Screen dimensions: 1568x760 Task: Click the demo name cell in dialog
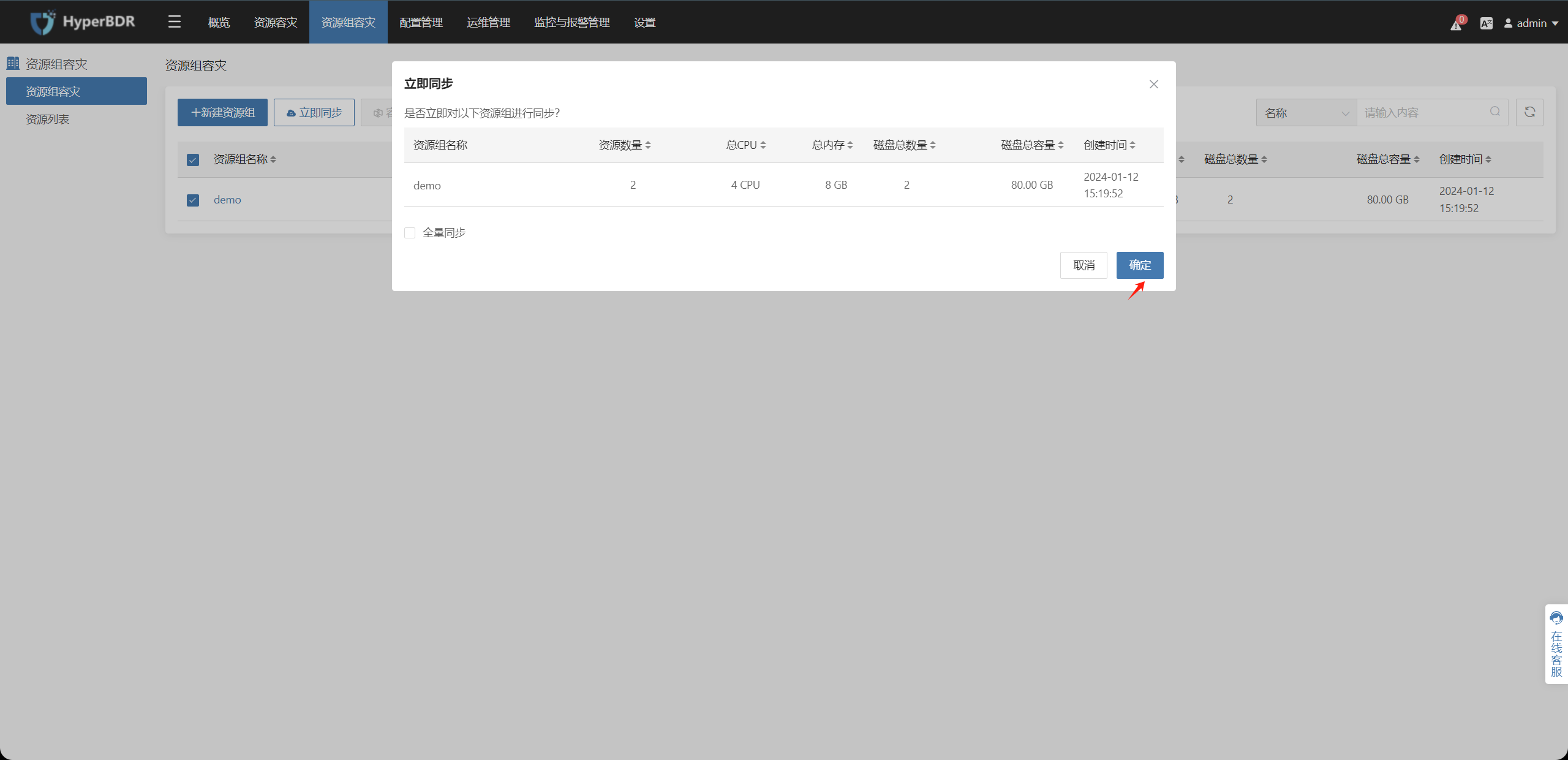pyautogui.click(x=427, y=185)
